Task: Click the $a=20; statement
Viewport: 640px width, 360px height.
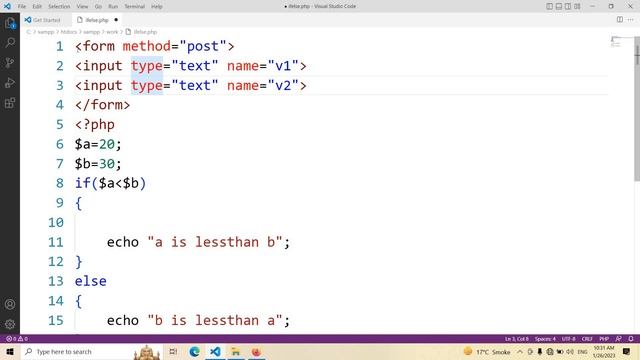Action: [98, 144]
